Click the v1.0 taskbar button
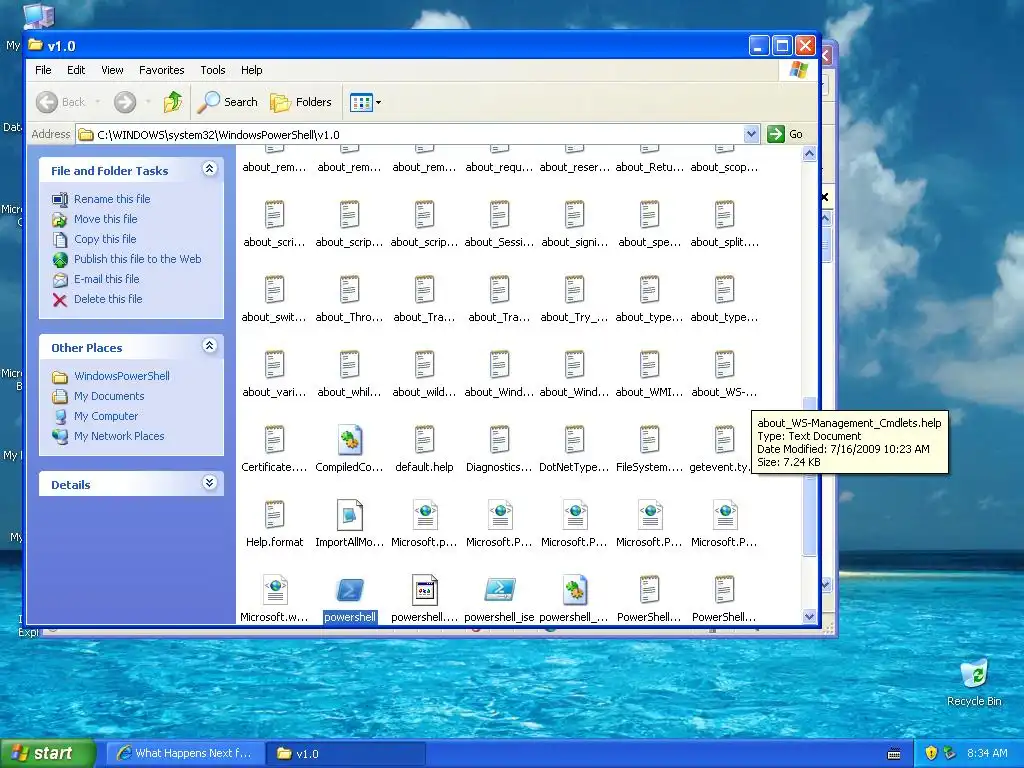This screenshot has width=1024, height=768. (x=346, y=754)
